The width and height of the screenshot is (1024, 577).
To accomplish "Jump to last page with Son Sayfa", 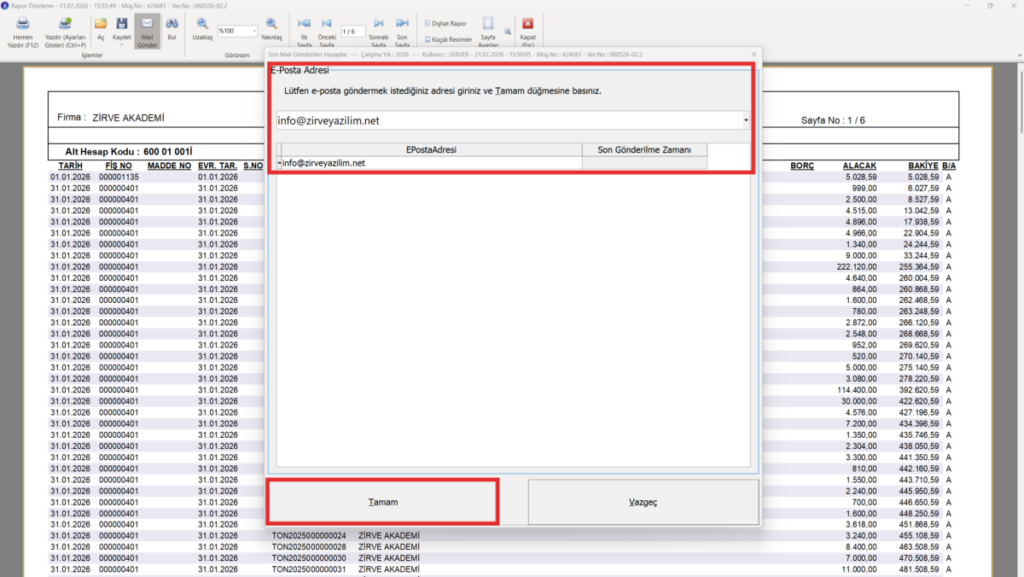I will (x=402, y=23).
